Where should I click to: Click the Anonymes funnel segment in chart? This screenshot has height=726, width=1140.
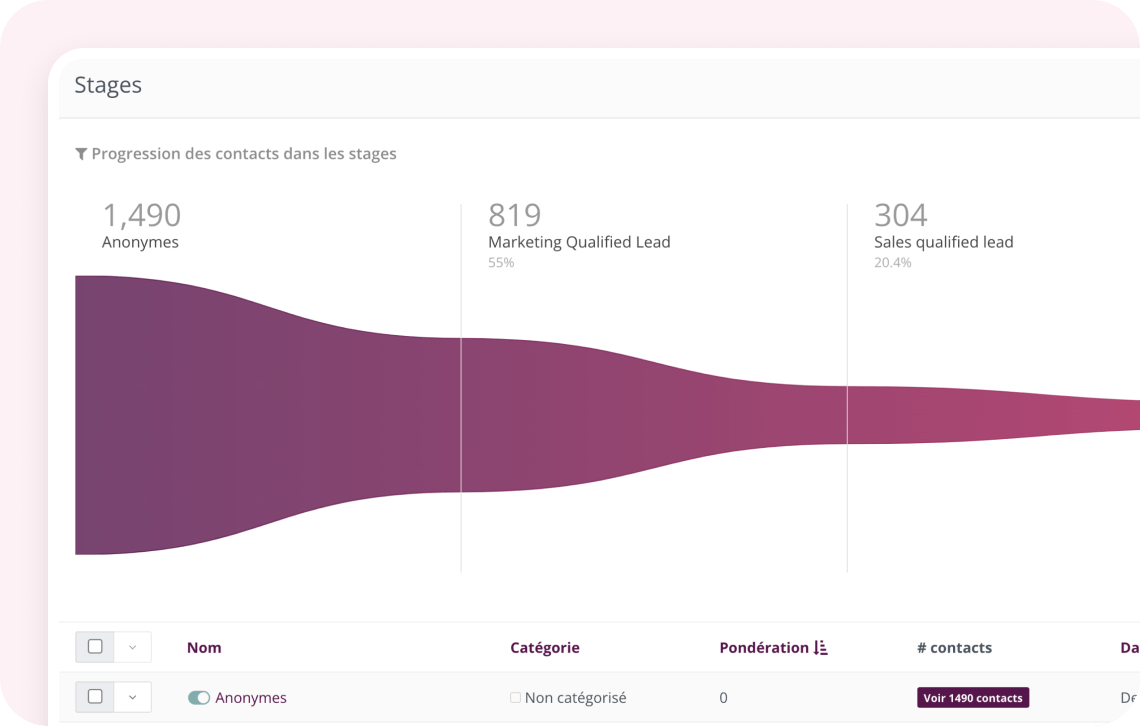tap(260, 415)
